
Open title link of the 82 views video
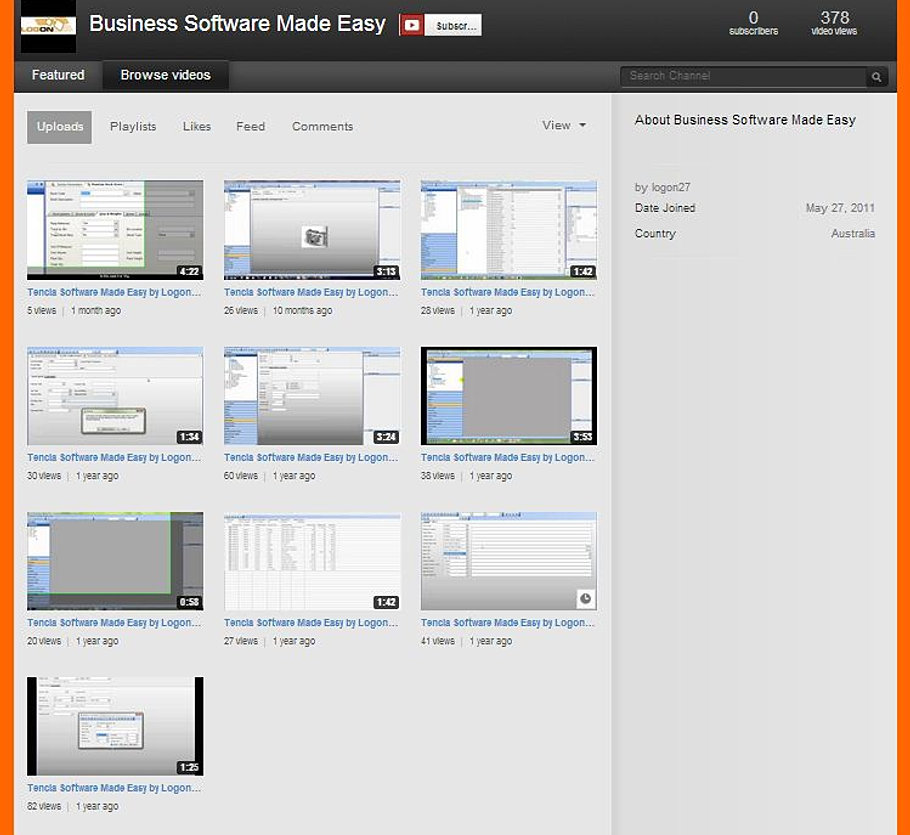[x=114, y=788]
